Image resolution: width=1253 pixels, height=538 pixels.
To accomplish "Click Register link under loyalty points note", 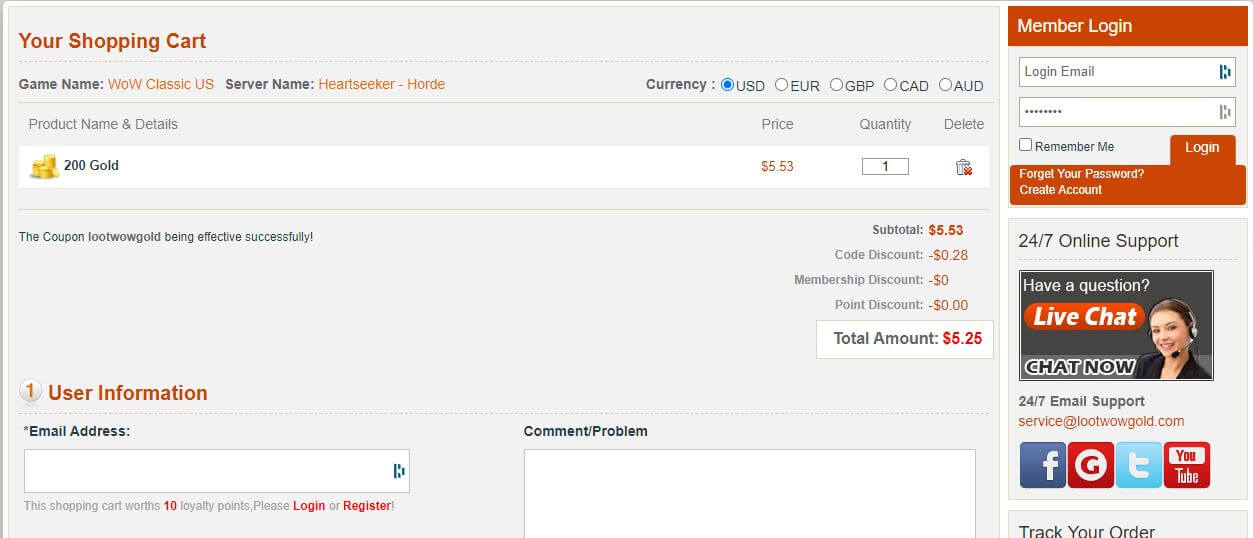I will [367, 506].
